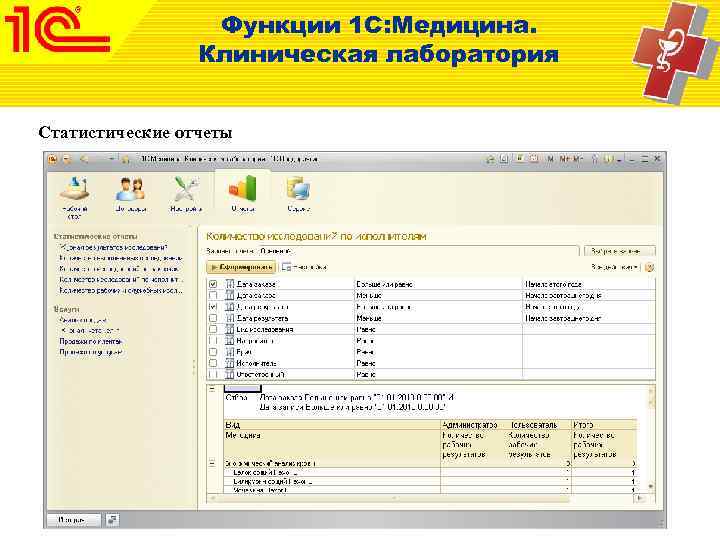The height and width of the screenshot is (540, 720).
Task: Open navigation history dropdown arrow in title bar
Action: tap(111, 159)
